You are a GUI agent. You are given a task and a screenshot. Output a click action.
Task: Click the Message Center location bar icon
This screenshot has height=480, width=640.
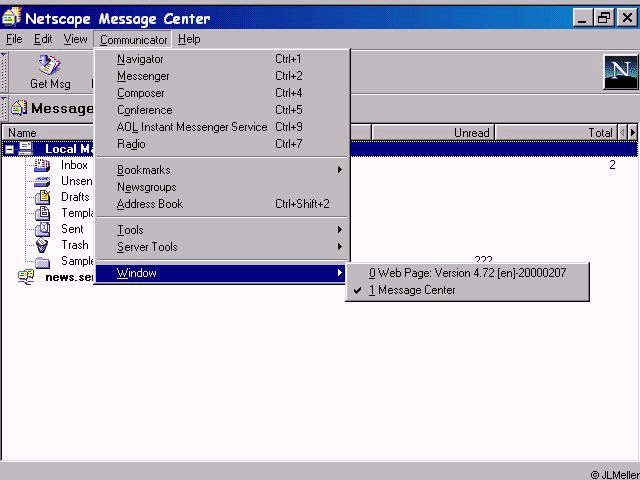point(19,108)
